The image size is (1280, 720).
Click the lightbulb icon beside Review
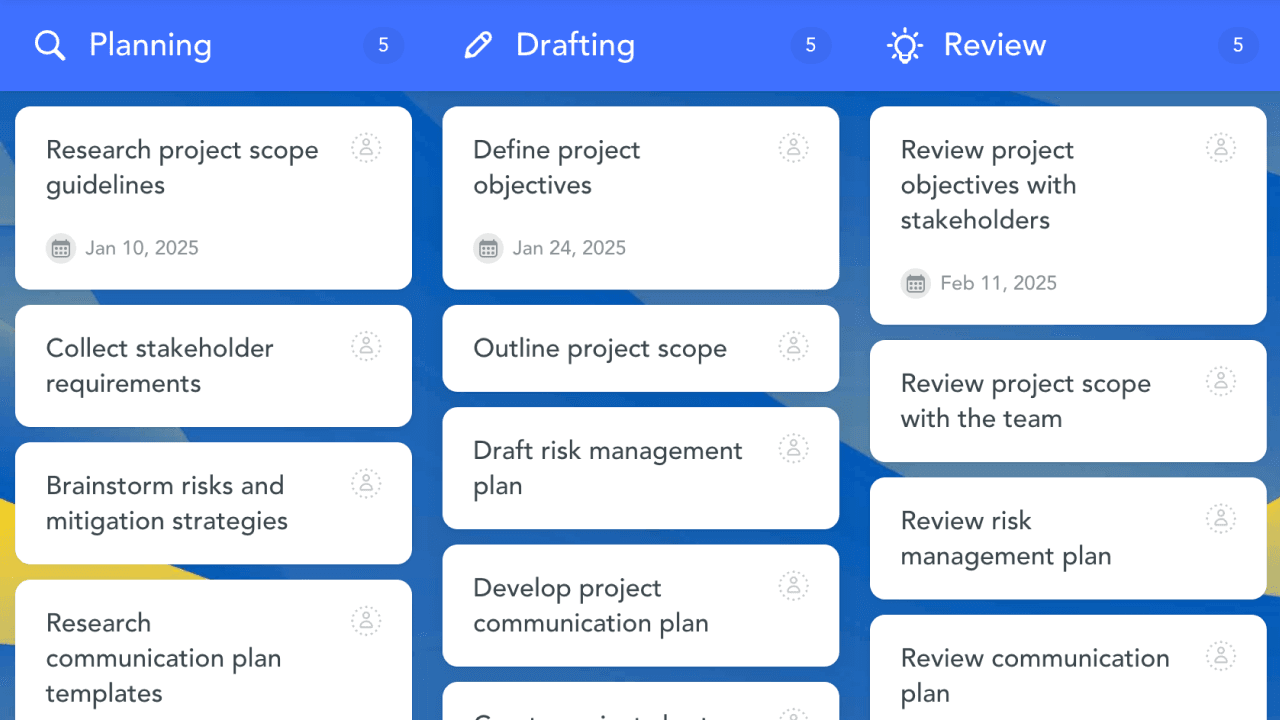pyautogui.click(x=905, y=45)
